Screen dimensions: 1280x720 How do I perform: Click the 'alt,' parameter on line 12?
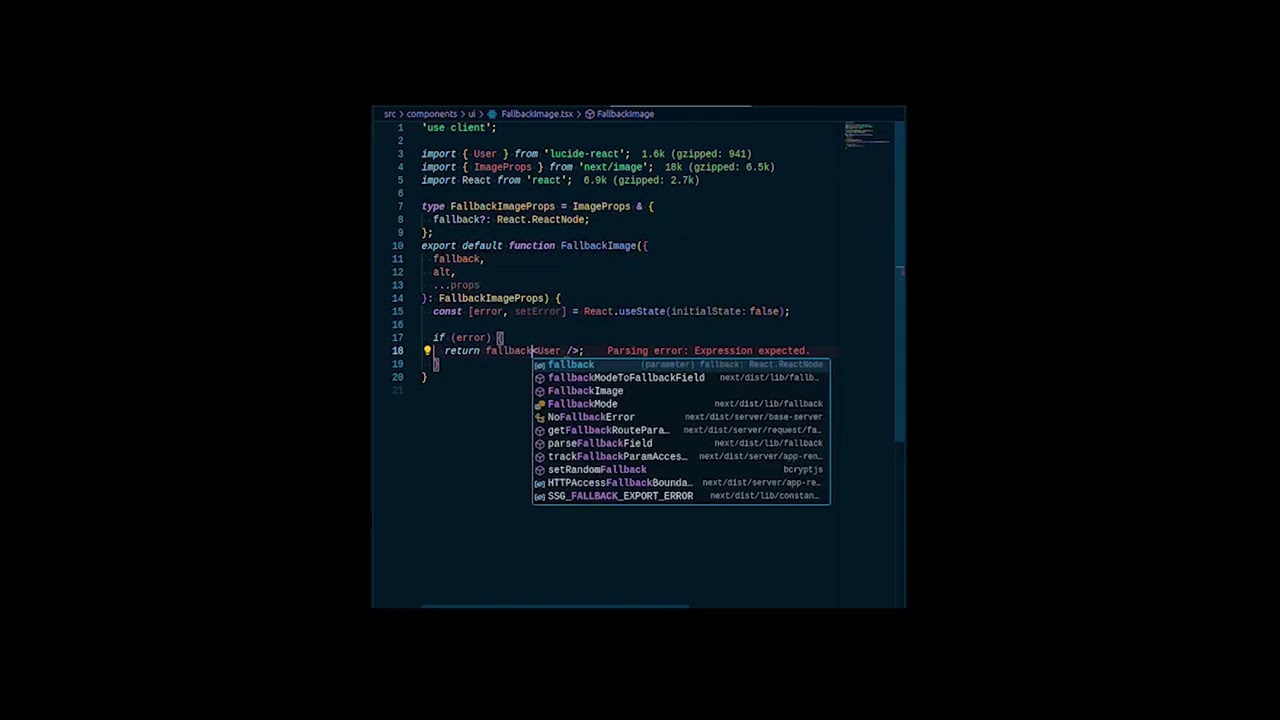(444, 272)
